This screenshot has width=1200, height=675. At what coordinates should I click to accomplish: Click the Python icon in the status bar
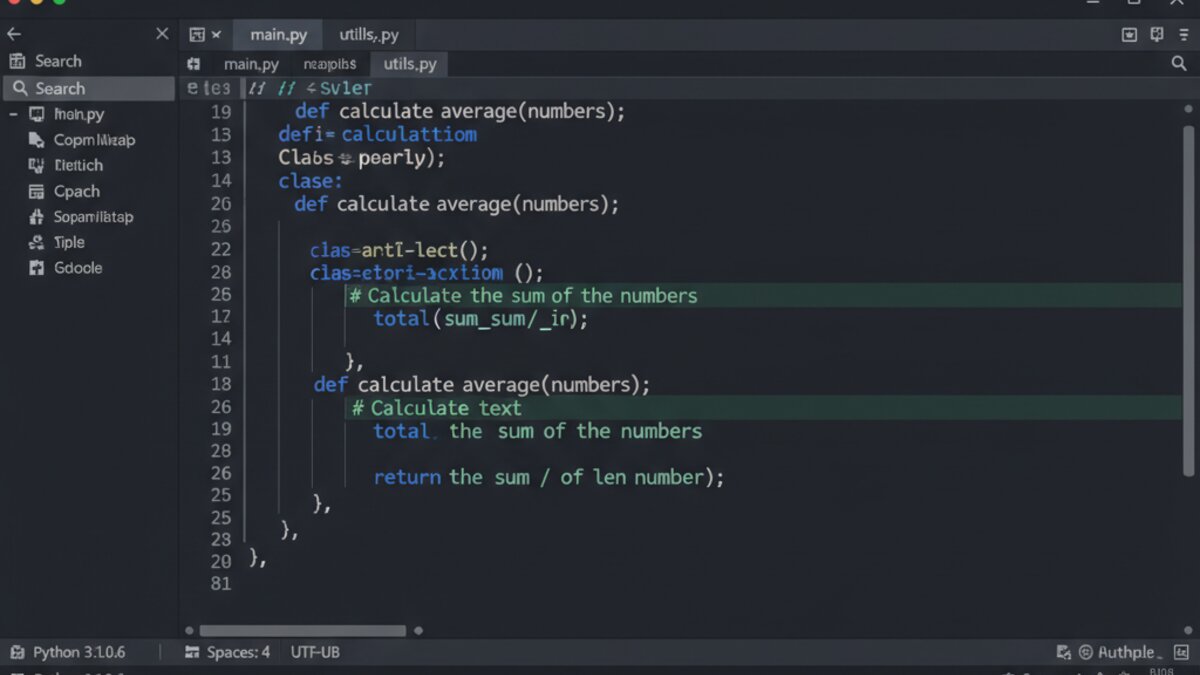(x=18, y=652)
